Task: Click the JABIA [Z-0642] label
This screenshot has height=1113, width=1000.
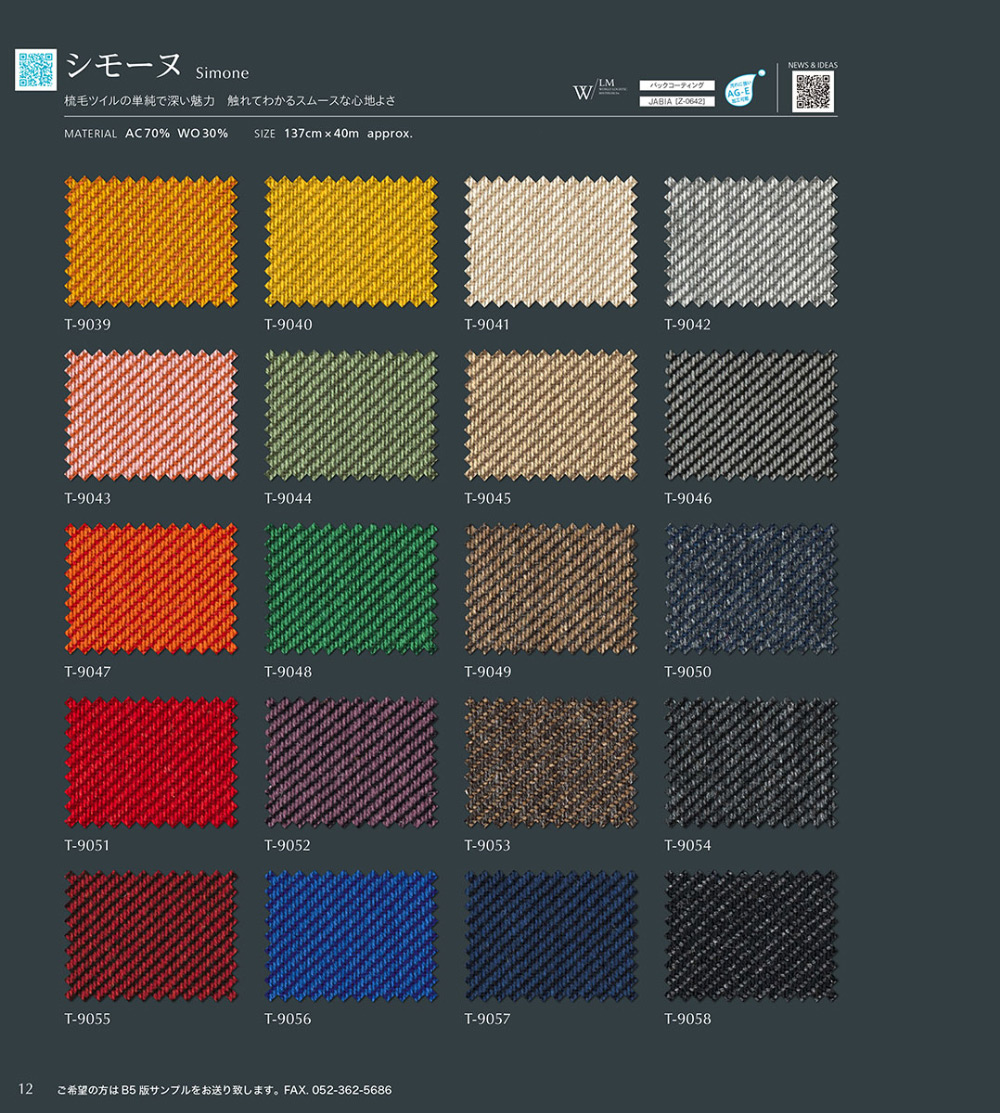Action: 677,101
